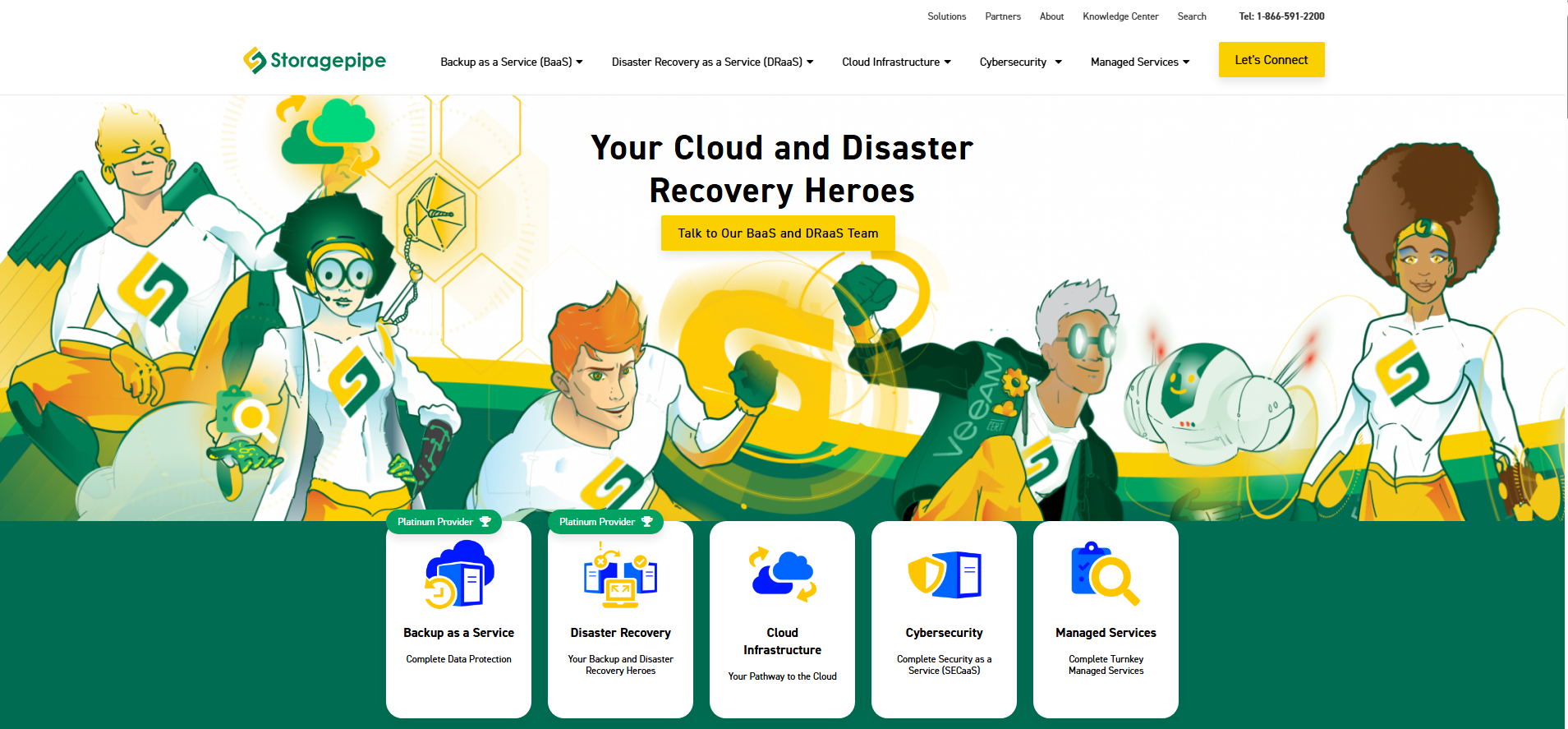The image size is (1568, 729).
Task: Open the Managed Services card title
Action: click(x=1106, y=633)
